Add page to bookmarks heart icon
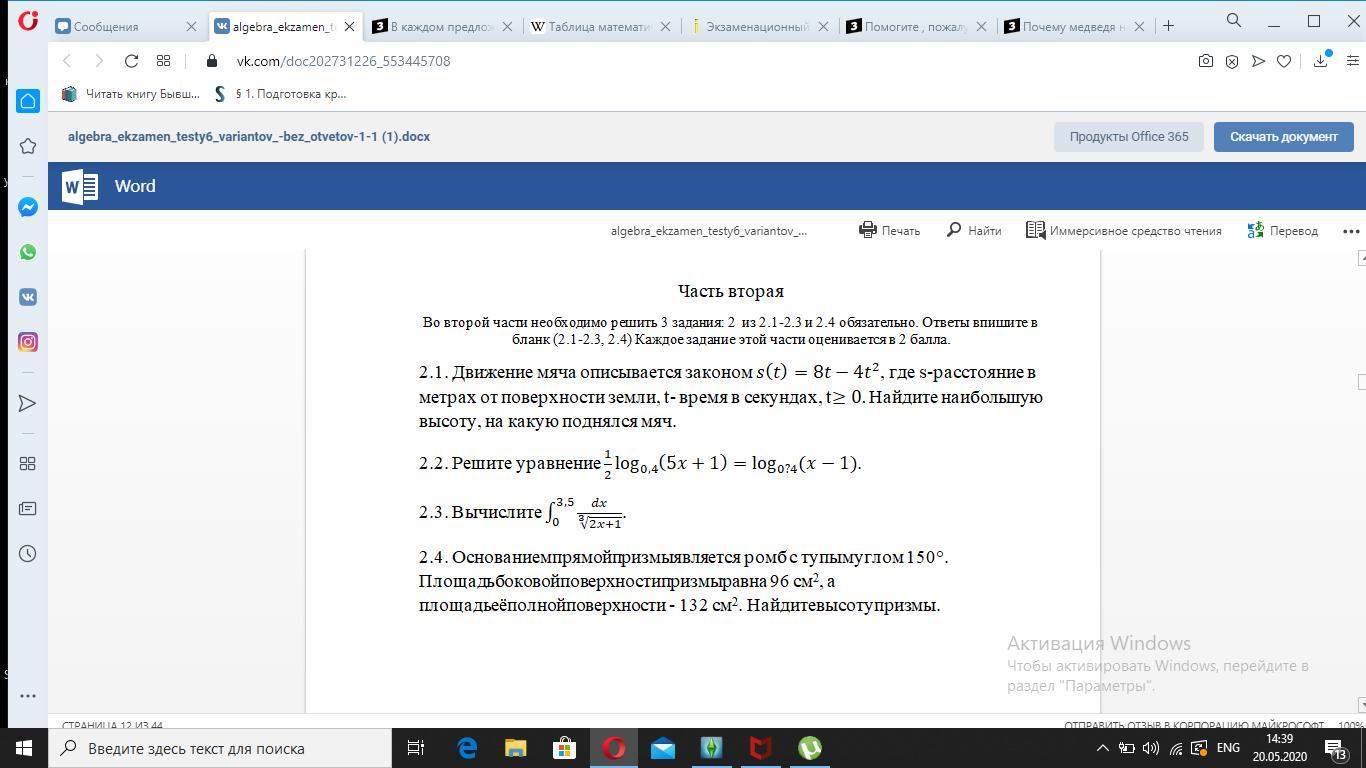 [1284, 61]
